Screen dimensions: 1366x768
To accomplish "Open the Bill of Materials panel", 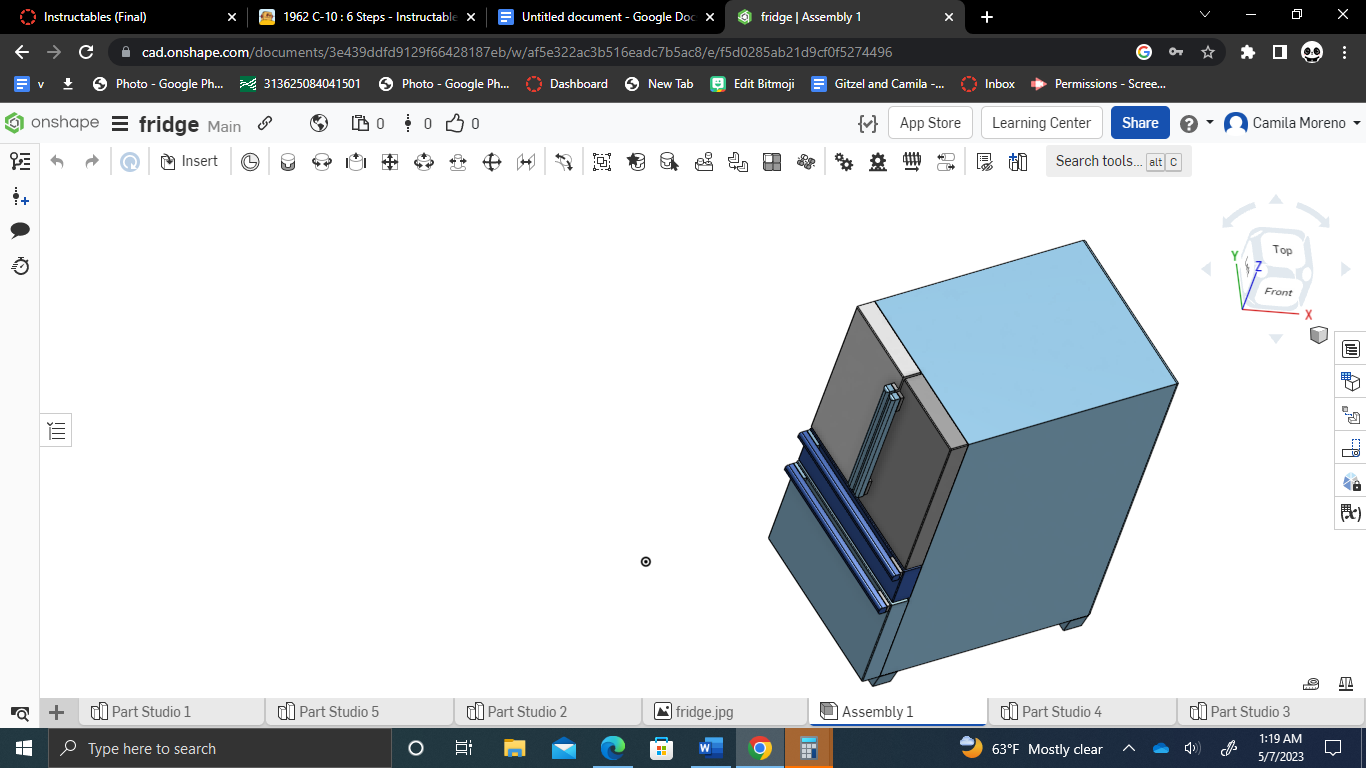I will 1350,381.
